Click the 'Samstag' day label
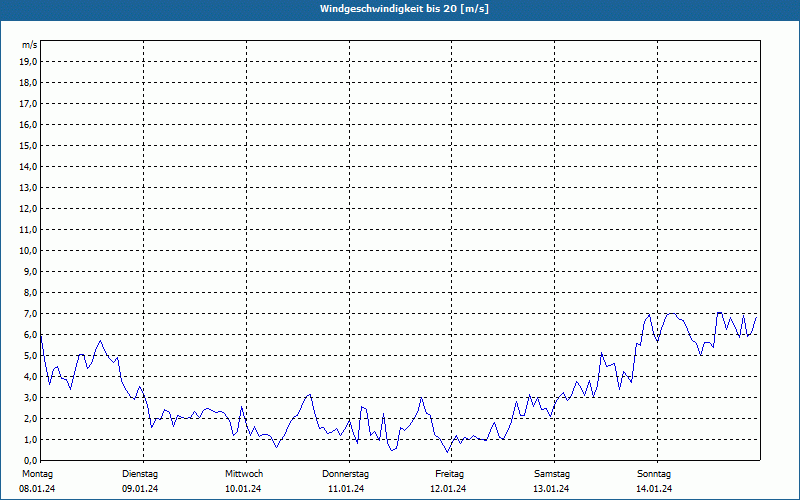 [552, 474]
